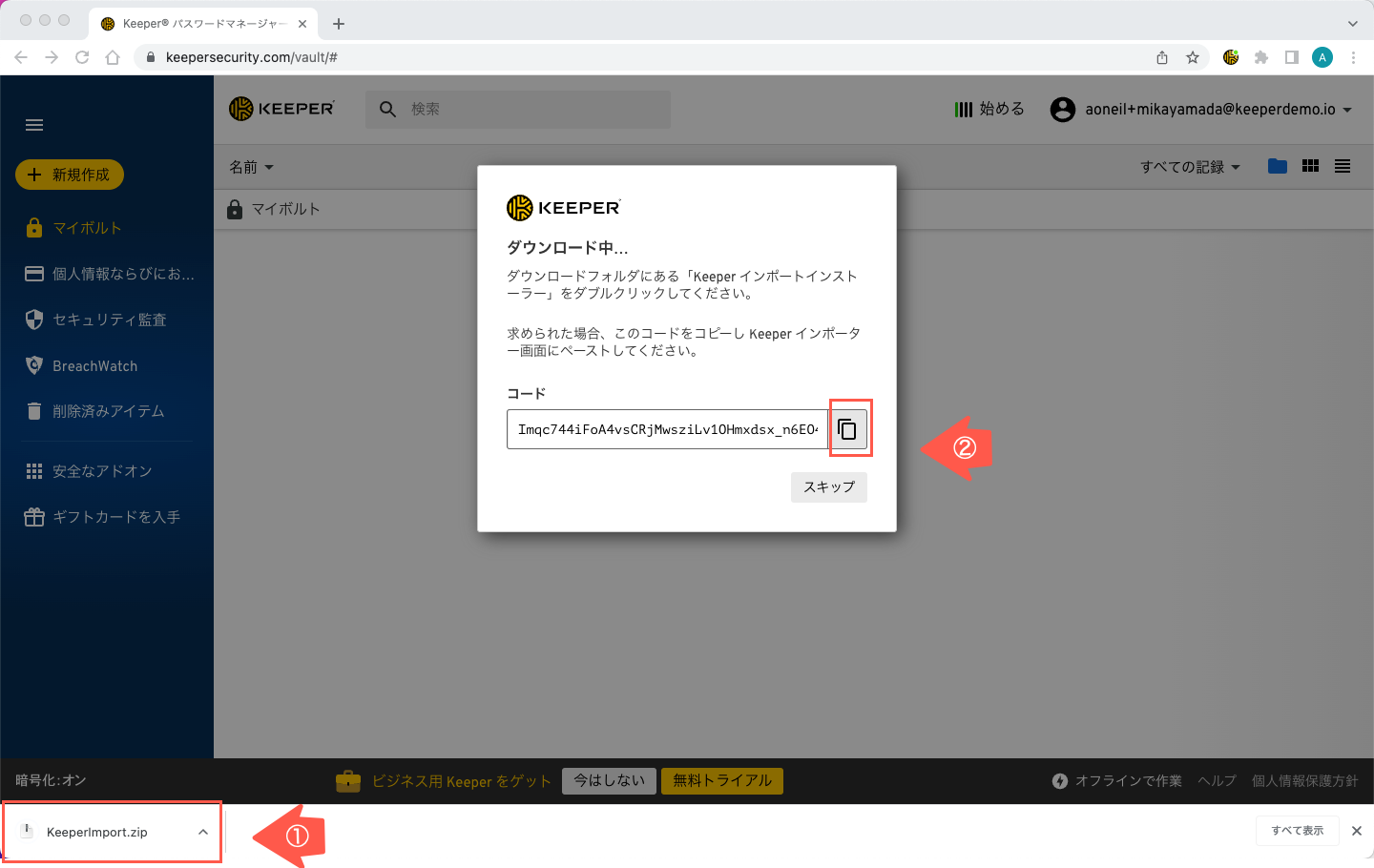1374x868 pixels.
Task: Expand KeeperImport.zip download options chevron
Action: pos(203,832)
